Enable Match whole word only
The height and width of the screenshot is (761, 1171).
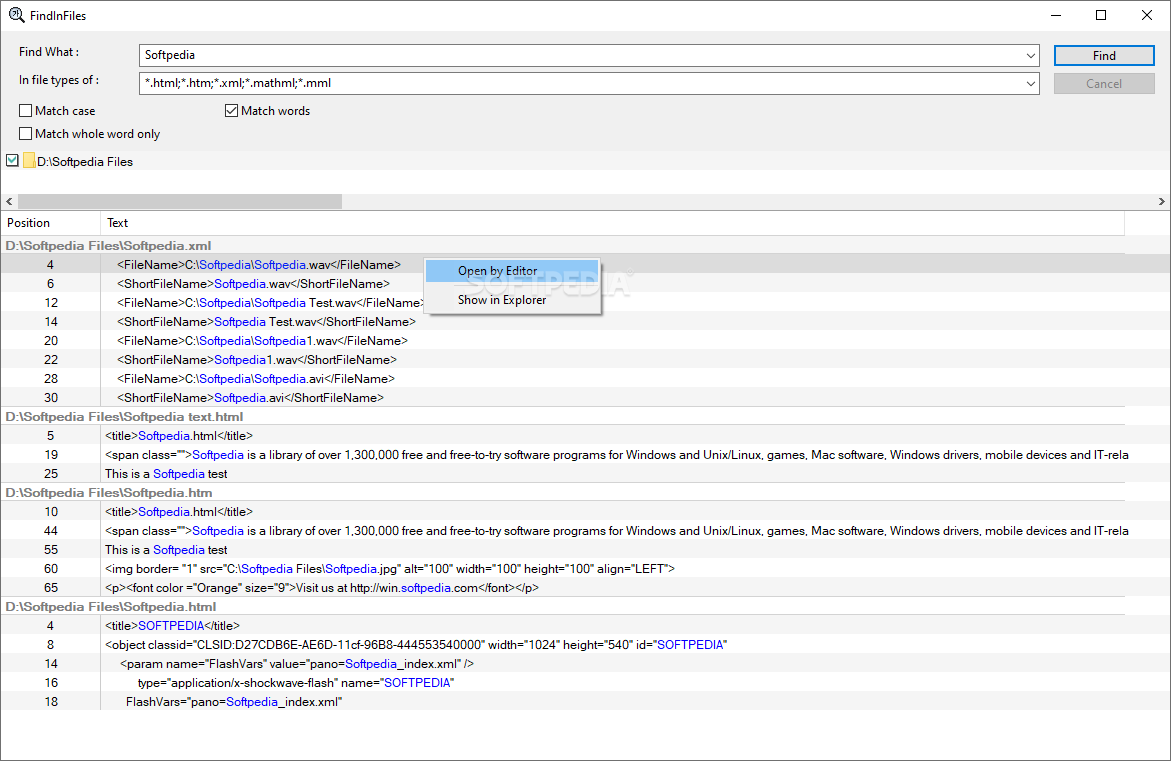point(25,134)
